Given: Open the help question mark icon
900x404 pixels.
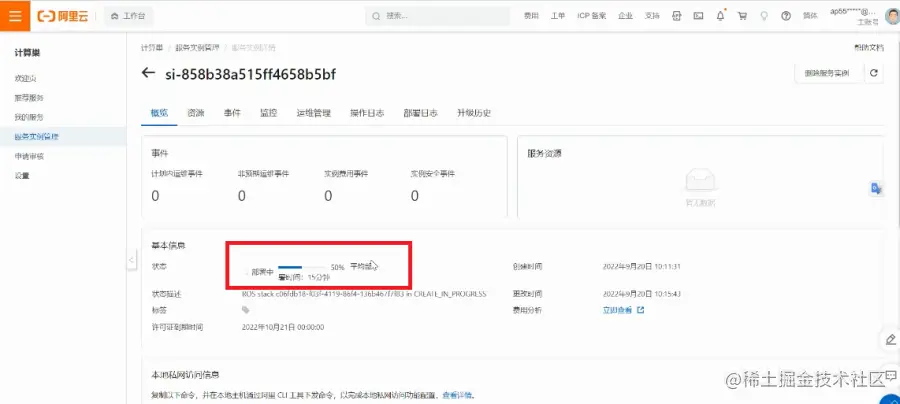Looking at the screenshot, I should tap(786, 16).
